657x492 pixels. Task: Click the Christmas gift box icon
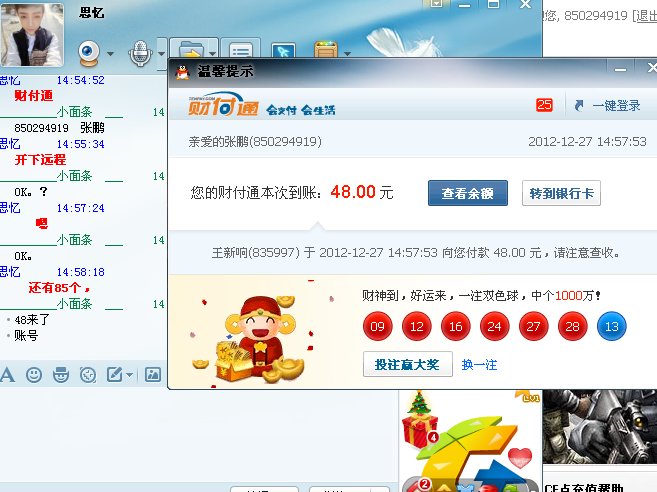point(420,420)
